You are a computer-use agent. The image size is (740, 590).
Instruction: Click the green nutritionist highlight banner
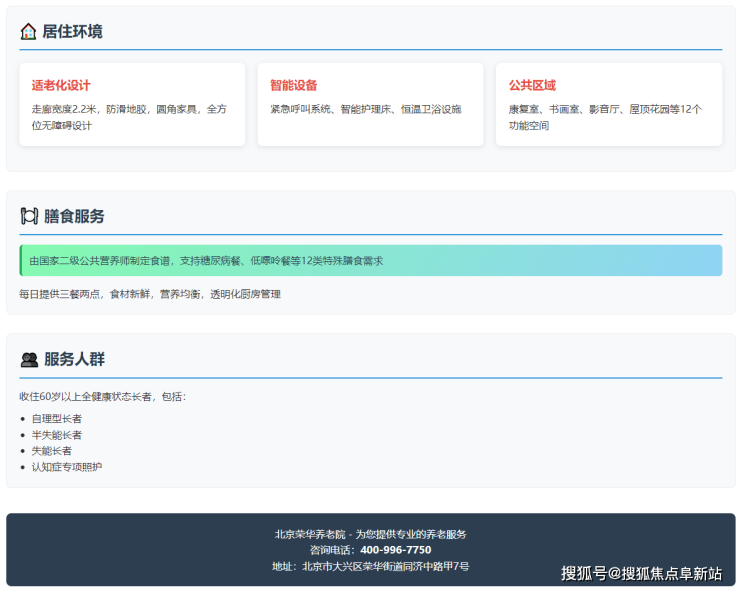pyautogui.click(x=371, y=260)
